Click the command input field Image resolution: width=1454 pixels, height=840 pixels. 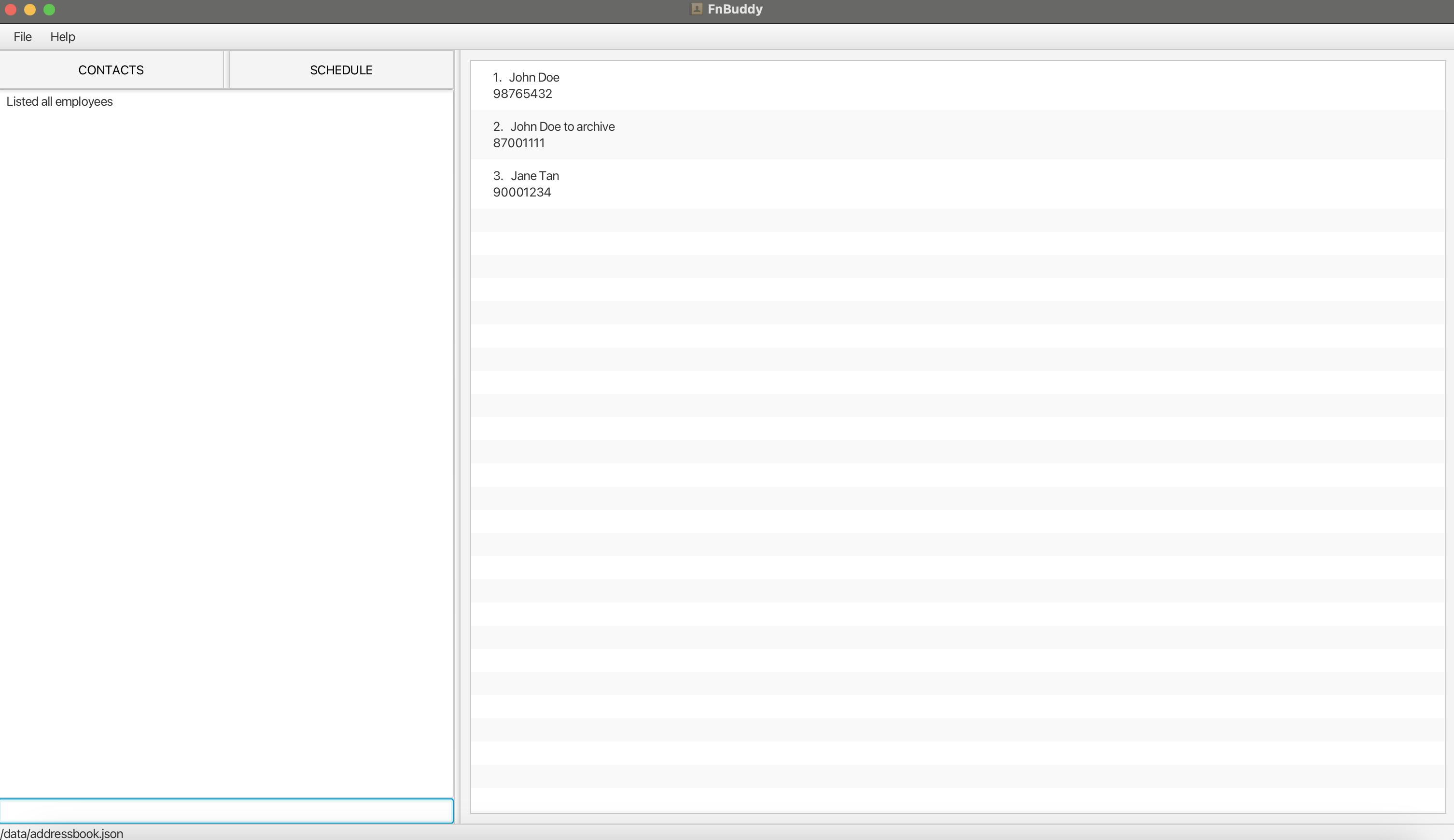[x=227, y=811]
